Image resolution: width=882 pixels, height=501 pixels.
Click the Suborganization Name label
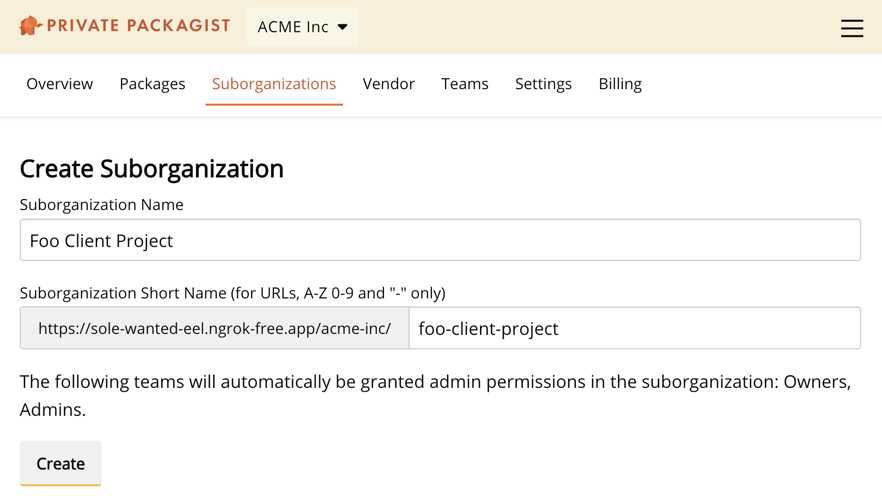click(x=102, y=204)
